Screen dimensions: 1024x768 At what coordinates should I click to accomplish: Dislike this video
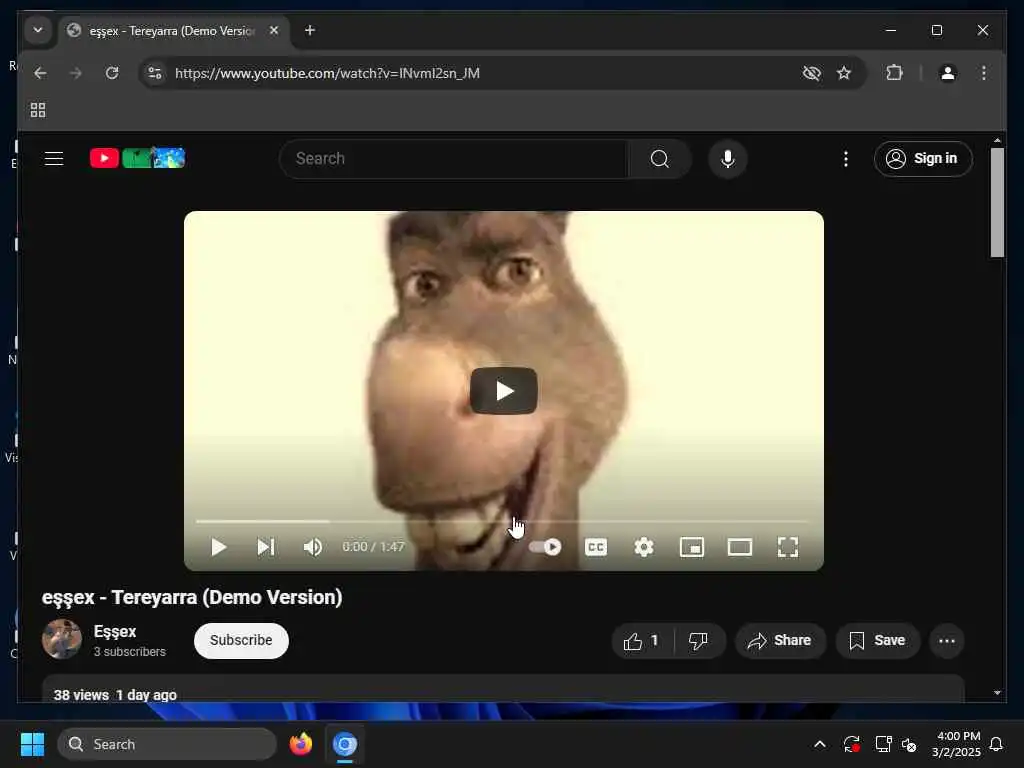click(x=699, y=641)
